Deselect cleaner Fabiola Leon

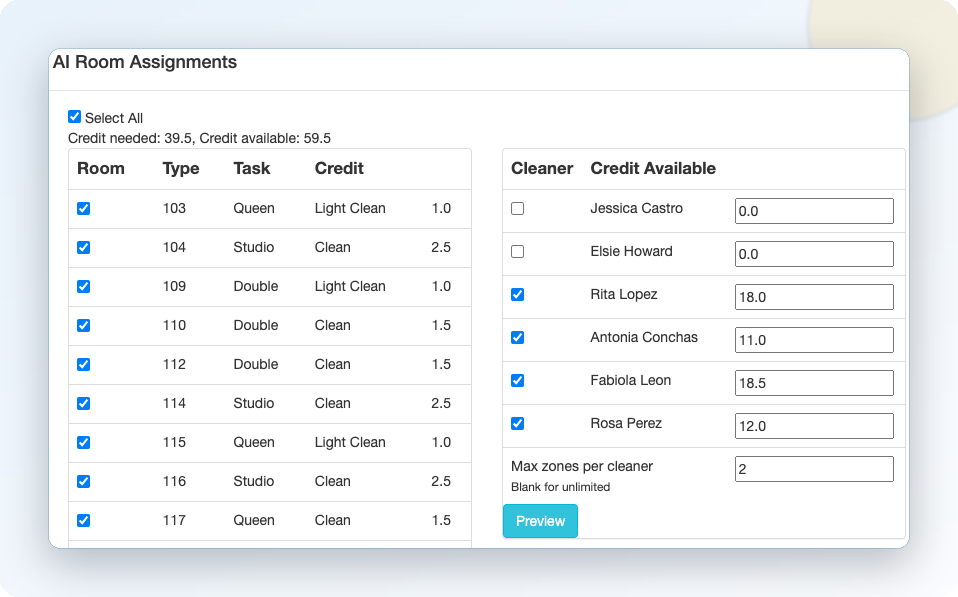click(517, 381)
